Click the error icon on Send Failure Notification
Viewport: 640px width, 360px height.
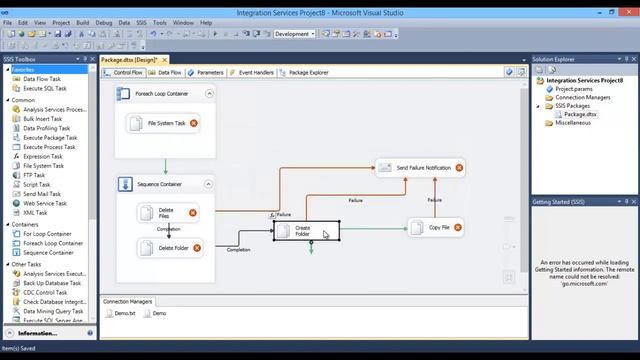[x=459, y=168]
